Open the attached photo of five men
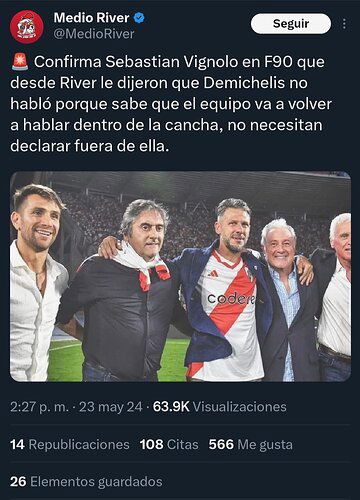 click(x=180, y=276)
